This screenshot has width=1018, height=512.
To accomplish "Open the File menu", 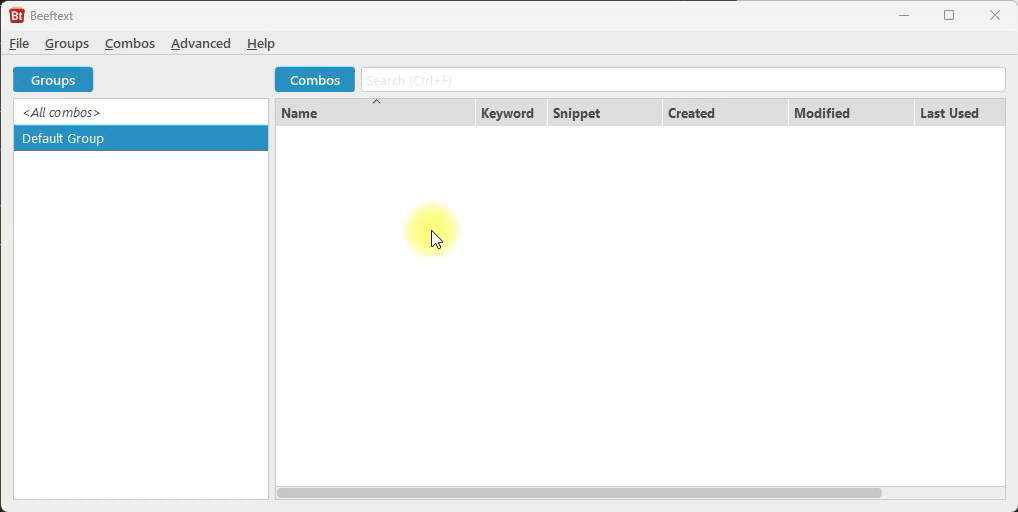I will [x=19, y=43].
